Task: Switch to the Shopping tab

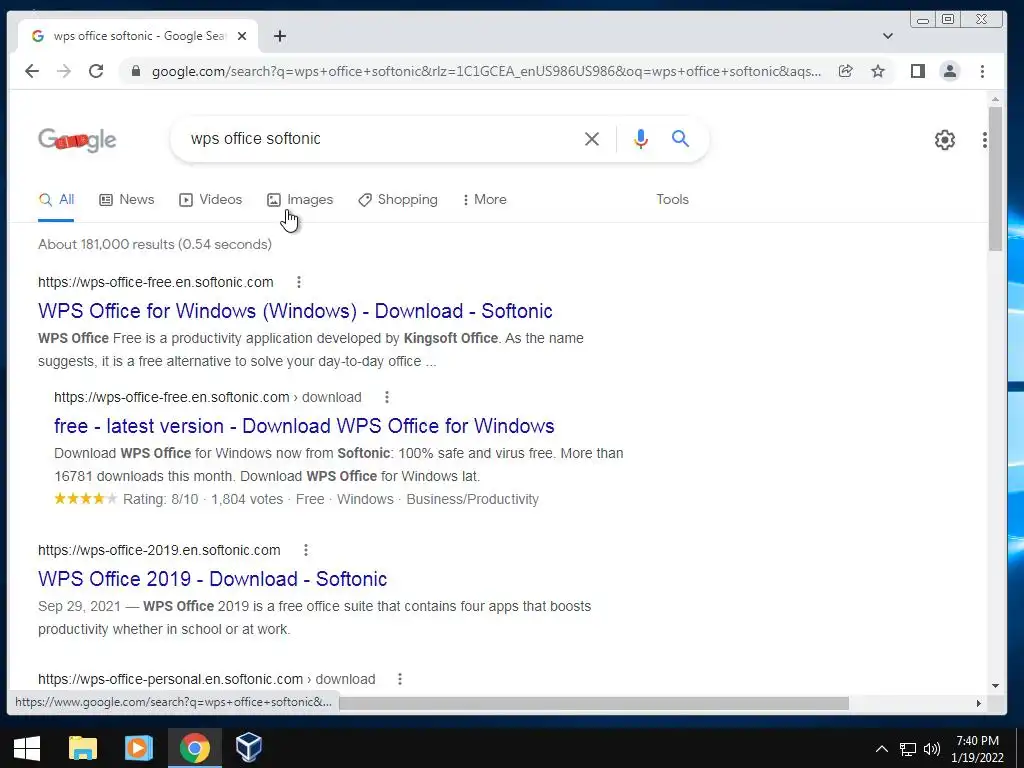Action: point(398,200)
